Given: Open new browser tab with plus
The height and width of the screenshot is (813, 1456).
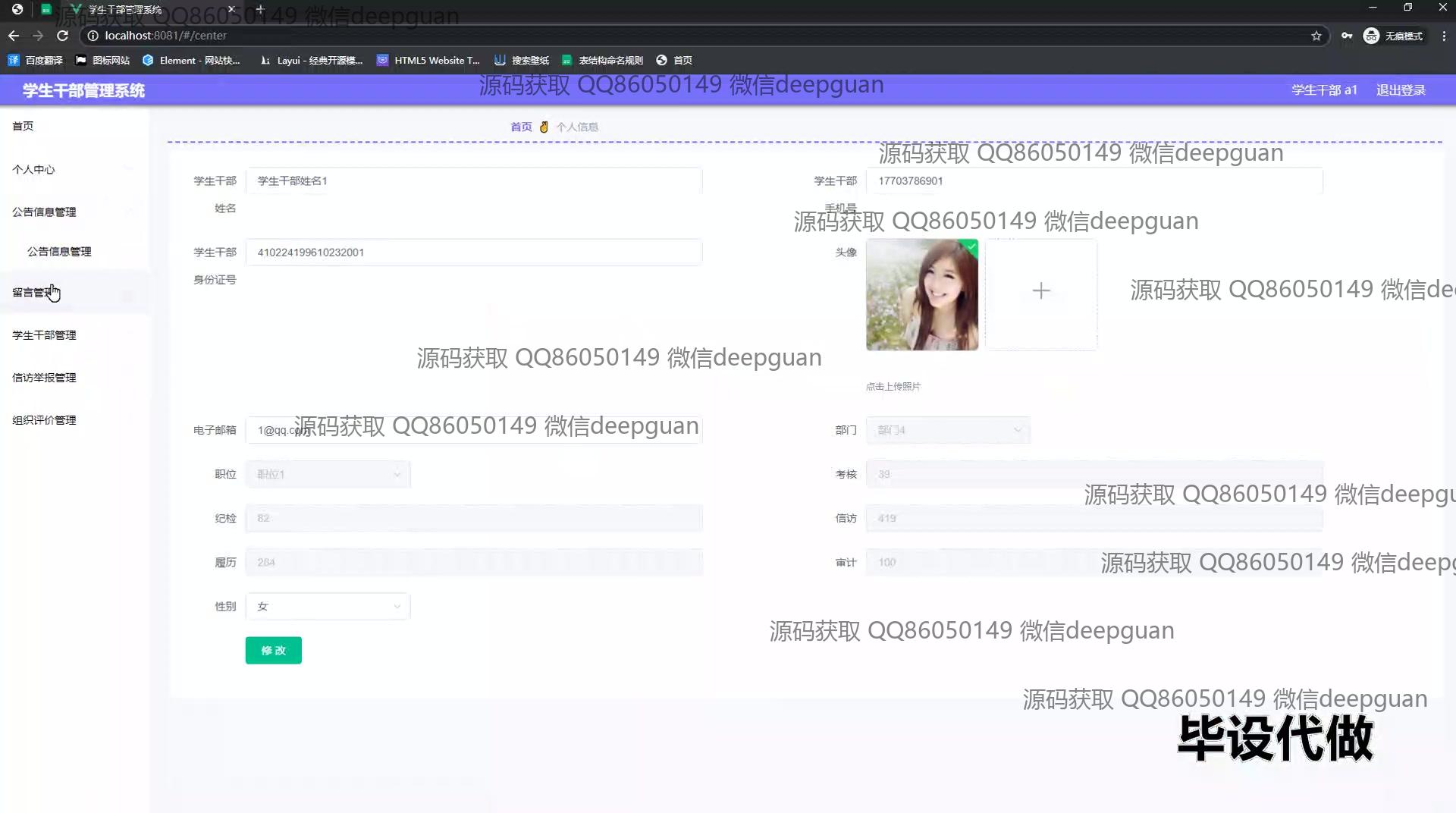Looking at the screenshot, I should point(260,10).
